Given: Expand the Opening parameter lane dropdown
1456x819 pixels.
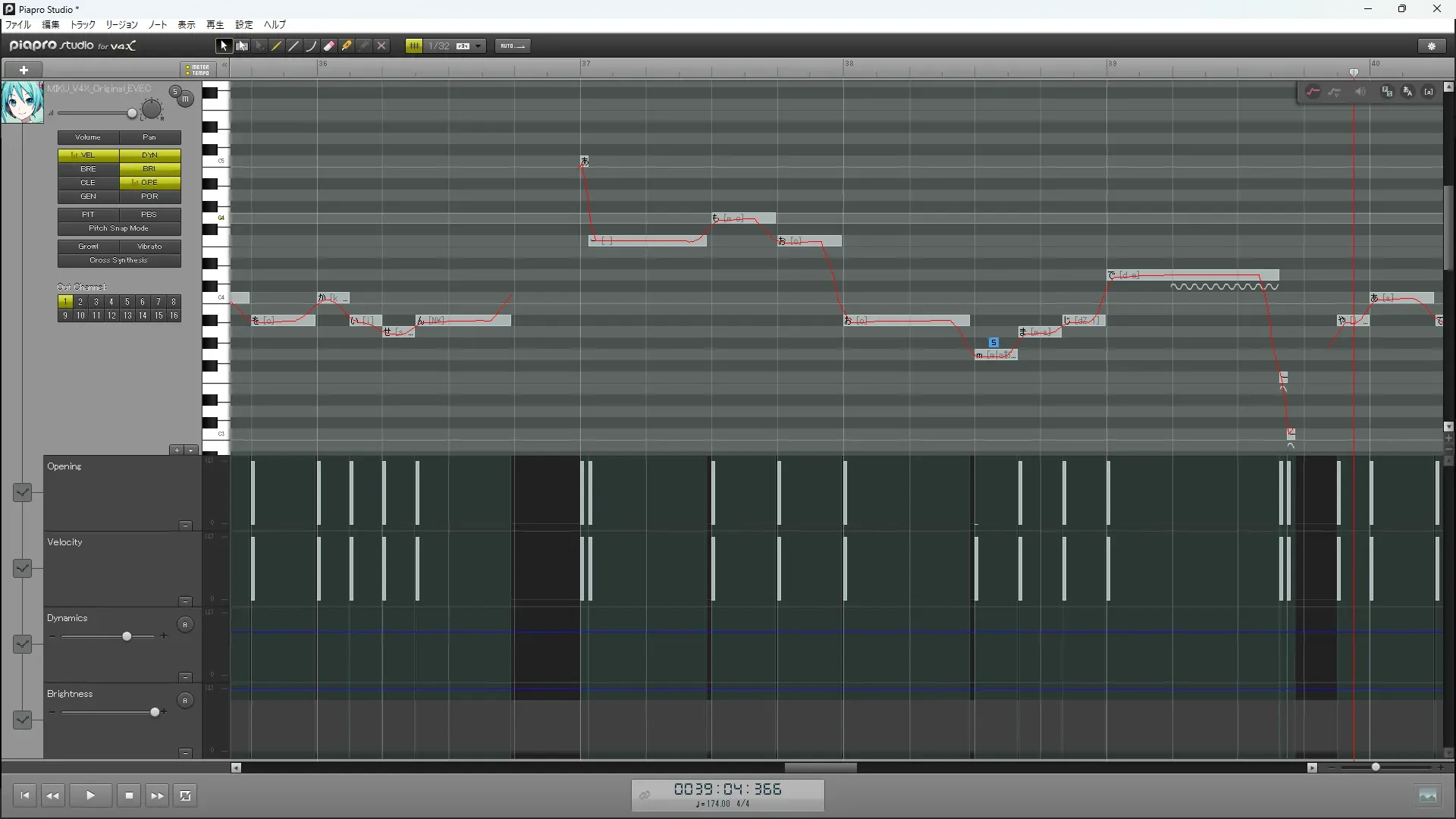Looking at the screenshot, I should 22,493.
